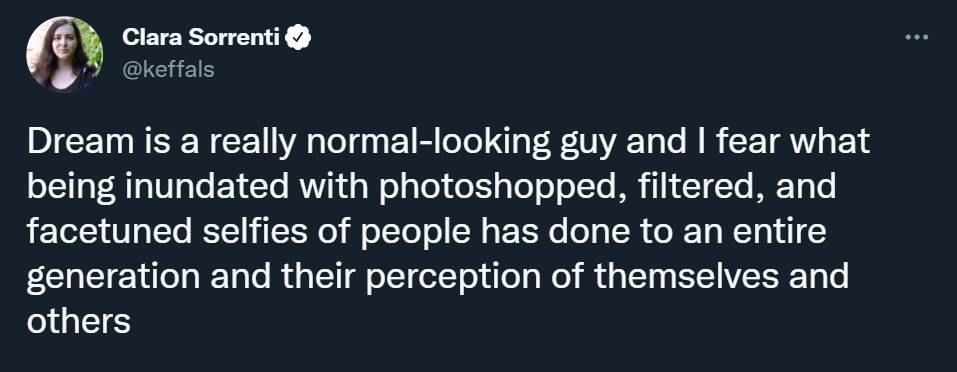The image size is (957, 372).
Task: Click the word 'themselves' in the tweet
Action: [687, 277]
